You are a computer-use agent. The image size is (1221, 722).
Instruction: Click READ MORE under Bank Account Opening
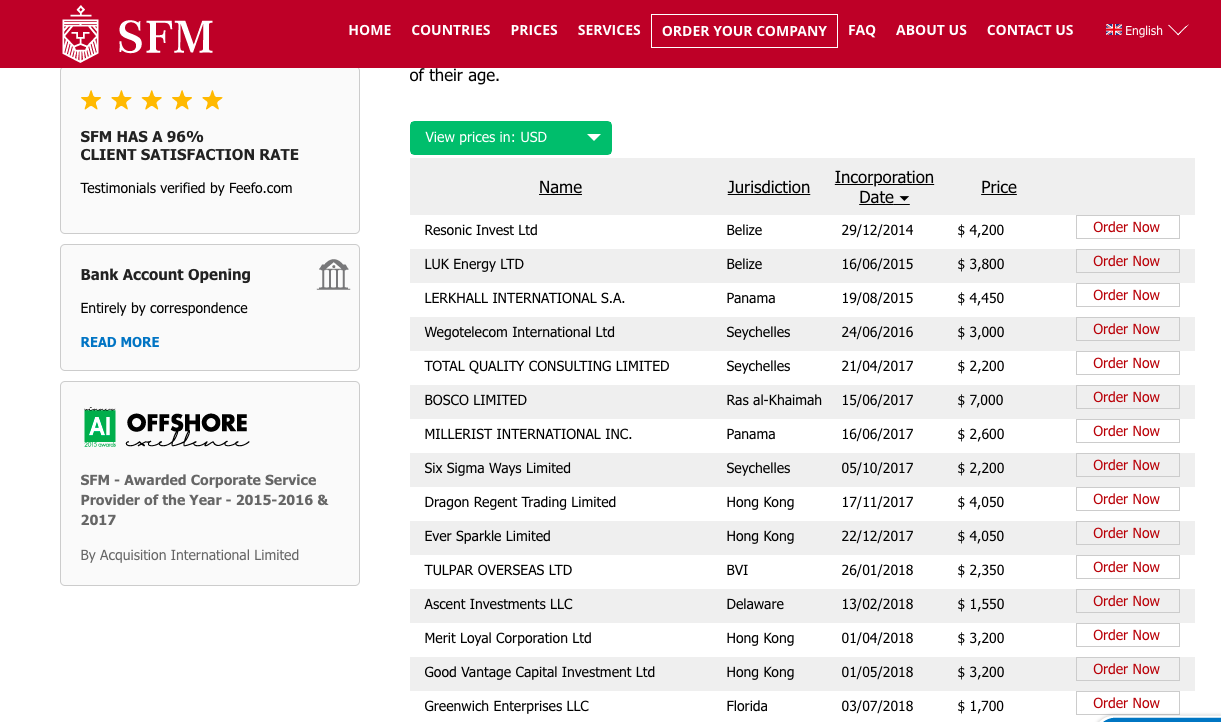120,342
